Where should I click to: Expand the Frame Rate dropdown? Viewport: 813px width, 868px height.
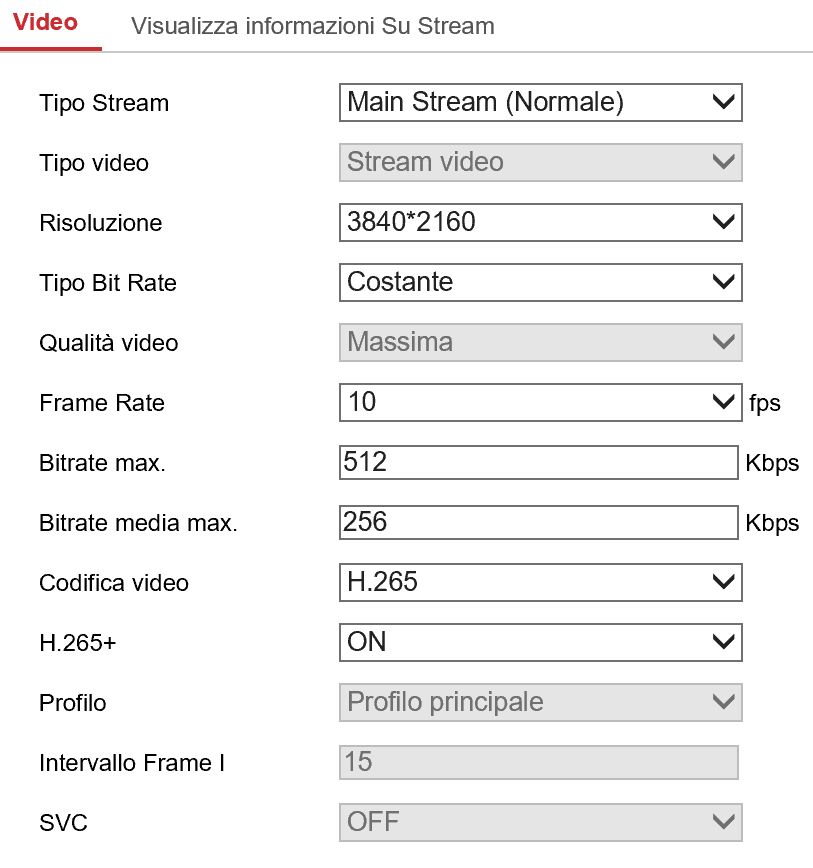pos(540,402)
